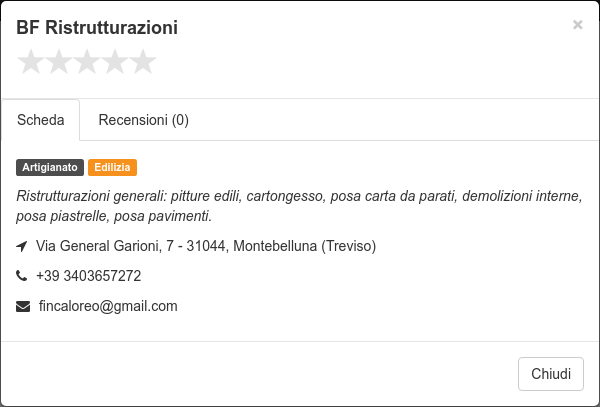Click the Ristrutturazioni generali description text
Viewport: 600px width, 407px height.
click(x=299, y=206)
